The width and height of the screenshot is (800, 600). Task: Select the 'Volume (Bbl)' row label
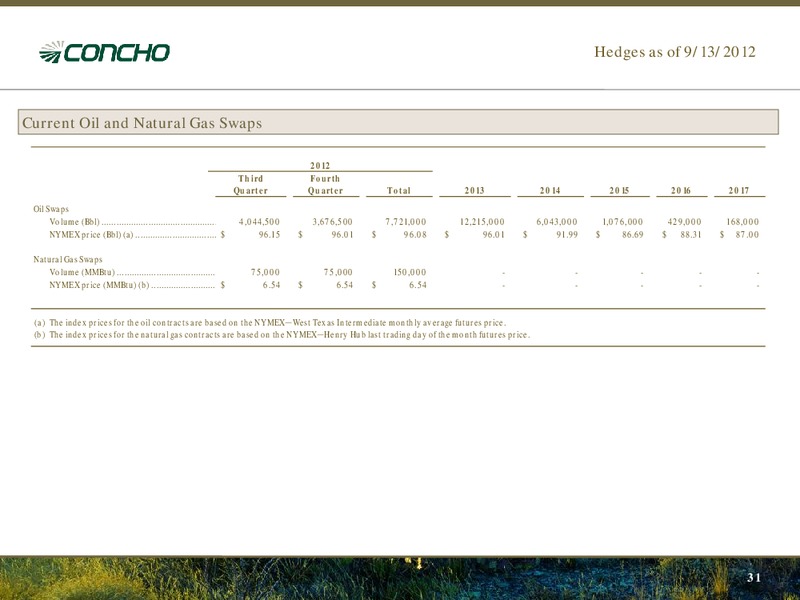coord(74,222)
